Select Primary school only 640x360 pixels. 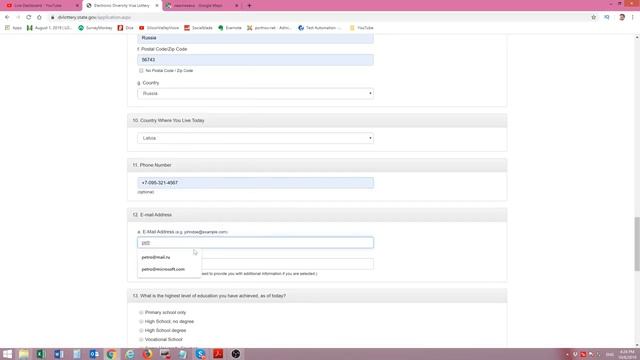click(141, 313)
